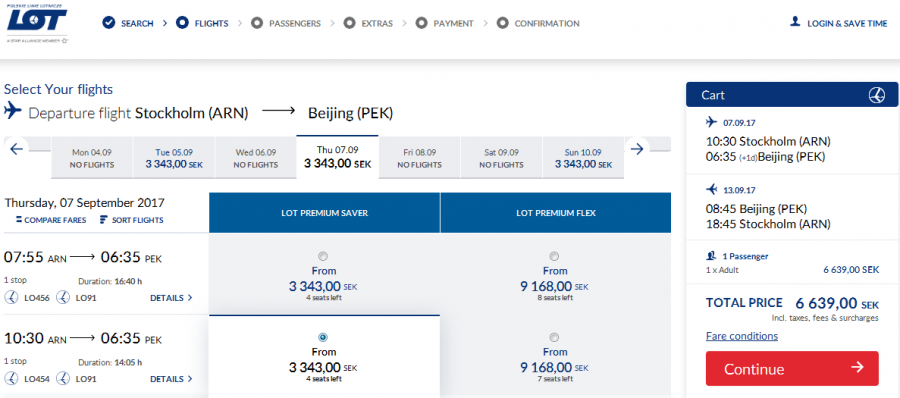Select Premium Saver for 07:55 flight
This screenshot has height=398, width=900.
click(323, 256)
